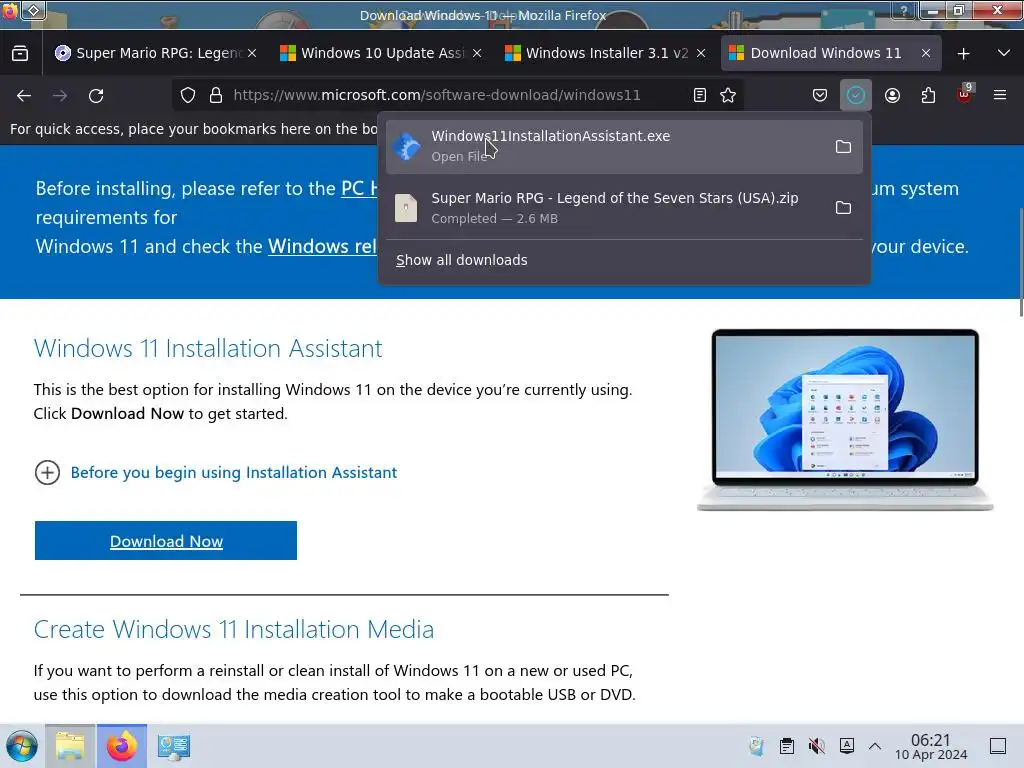Show site security padlock info

216,95
